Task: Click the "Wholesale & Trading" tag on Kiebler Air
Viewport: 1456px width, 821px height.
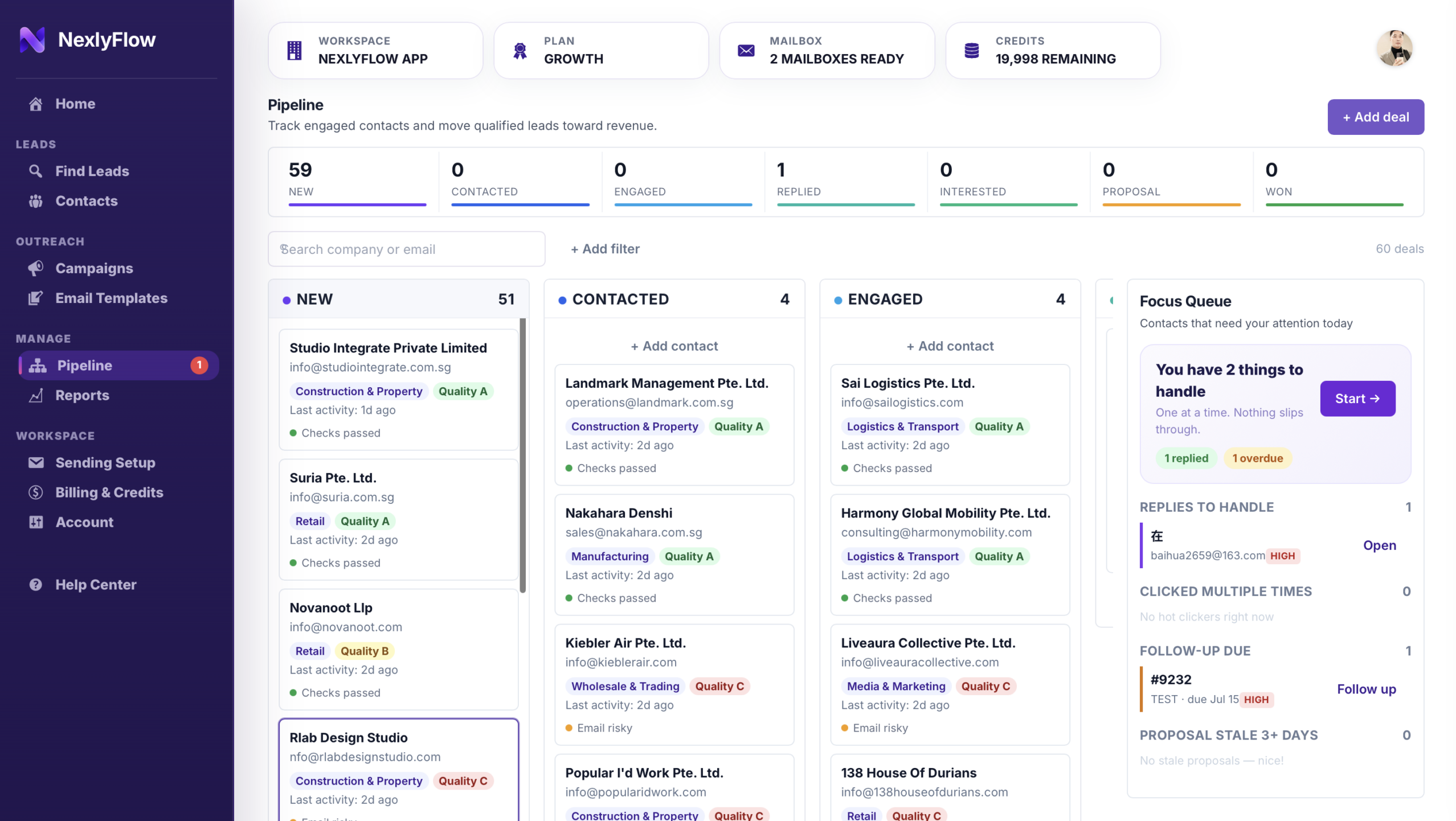Action: pyautogui.click(x=625, y=687)
